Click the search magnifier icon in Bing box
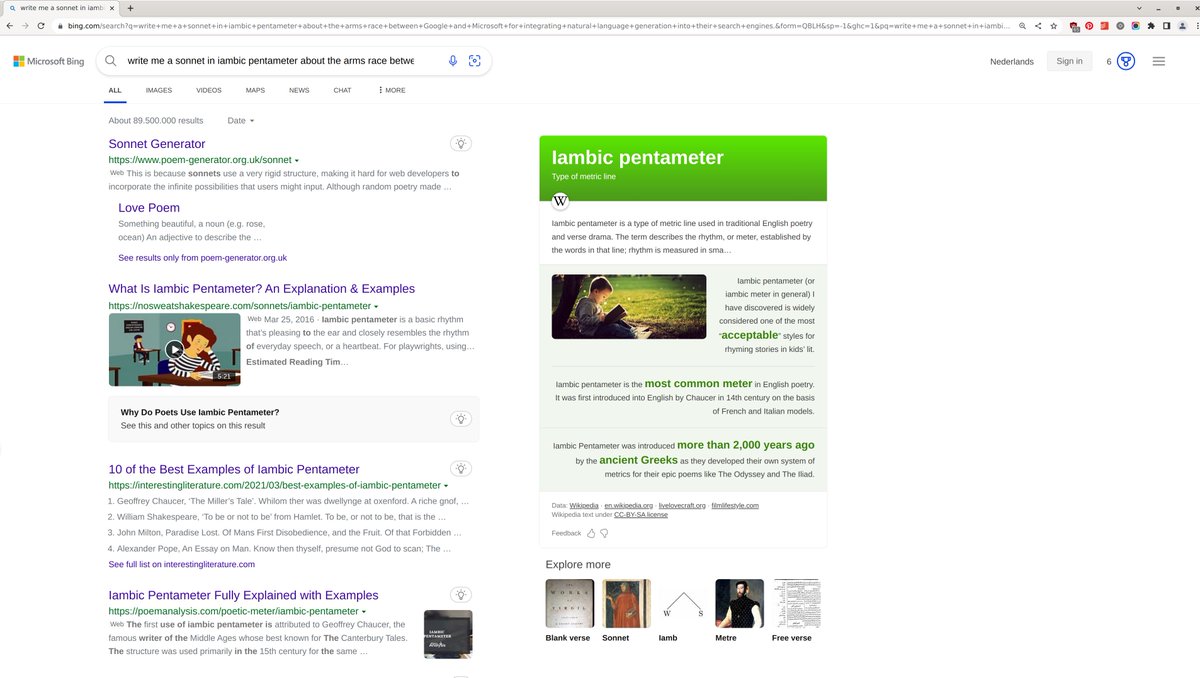Image resolution: width=1200 pixels, height=678 pixels. pyautogui.click(x=111, y=61)
